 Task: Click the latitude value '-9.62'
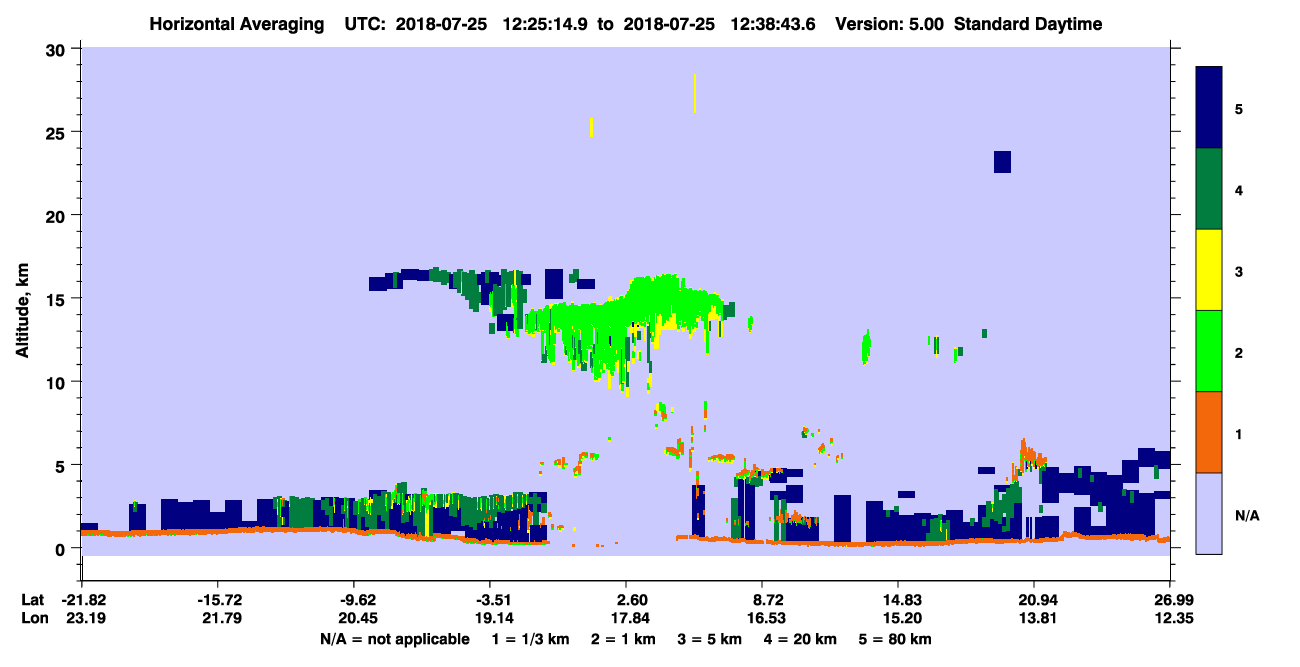358,600
